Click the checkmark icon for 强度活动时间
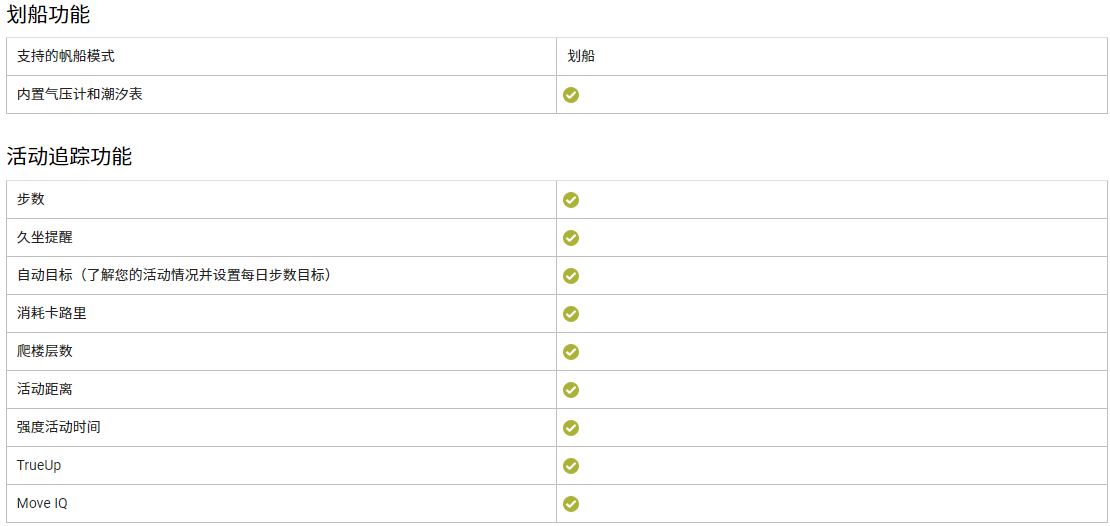Viewport: 1110px width, 526px height. pyautogui.click(x=571, y=428)
